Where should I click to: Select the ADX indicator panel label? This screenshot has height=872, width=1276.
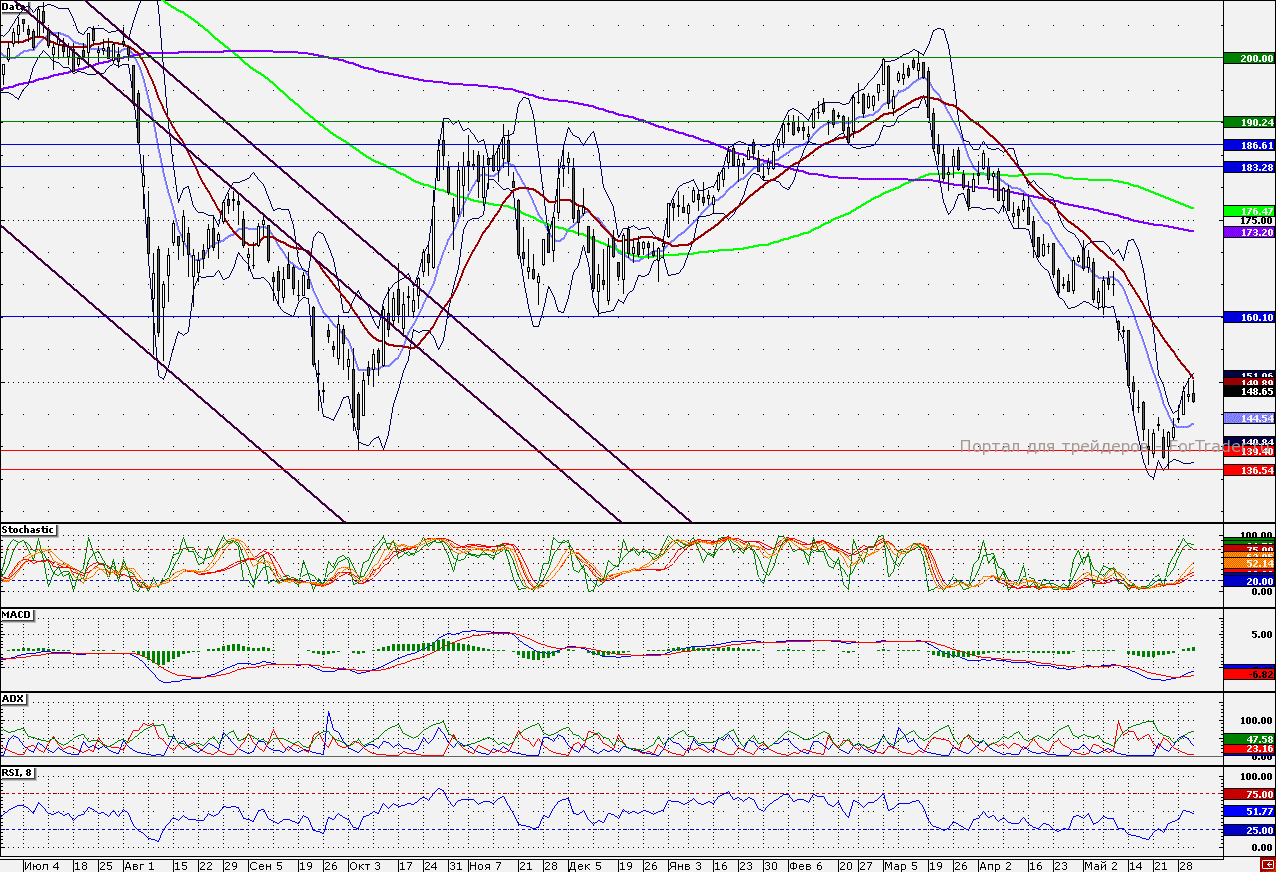coord(13,698)
